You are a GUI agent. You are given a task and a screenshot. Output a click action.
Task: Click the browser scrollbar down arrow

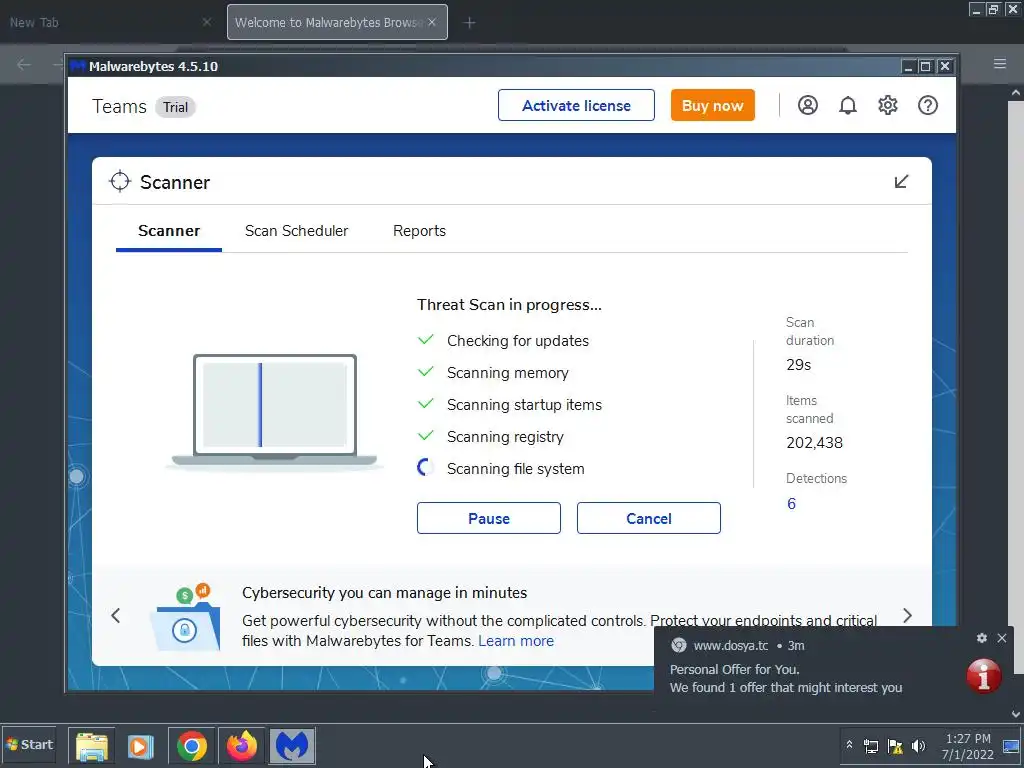coord(1016,714)
